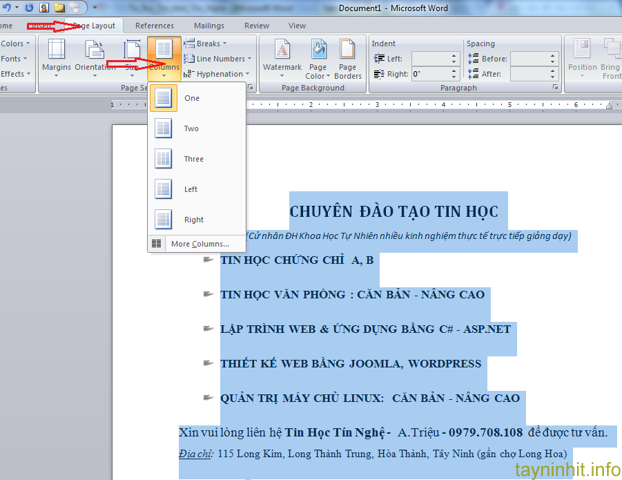Click the Indent Left input field
Viewport: 622px width, 480px height.
pos(432,59)
